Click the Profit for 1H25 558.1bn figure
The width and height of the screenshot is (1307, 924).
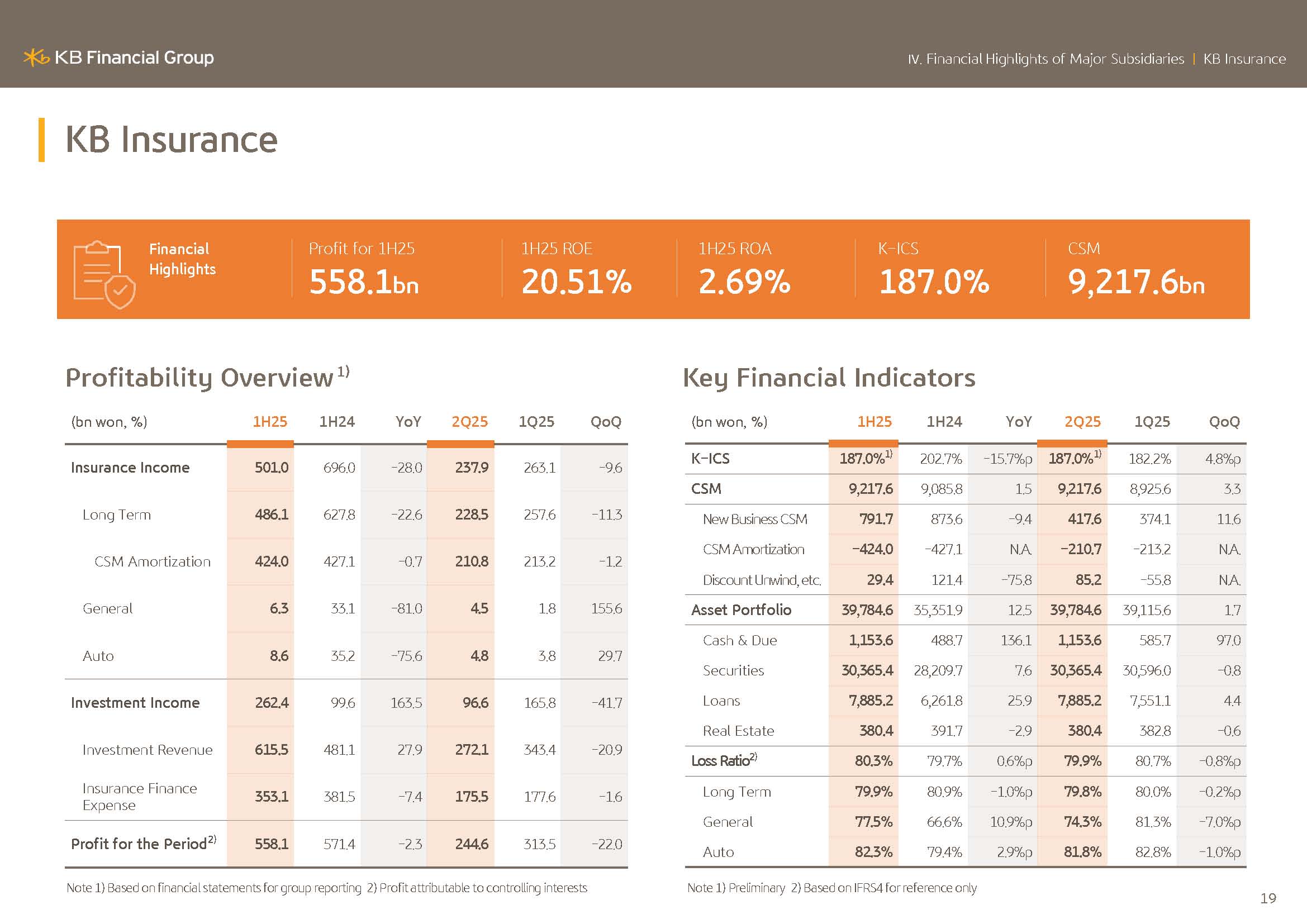click(364, 282)
